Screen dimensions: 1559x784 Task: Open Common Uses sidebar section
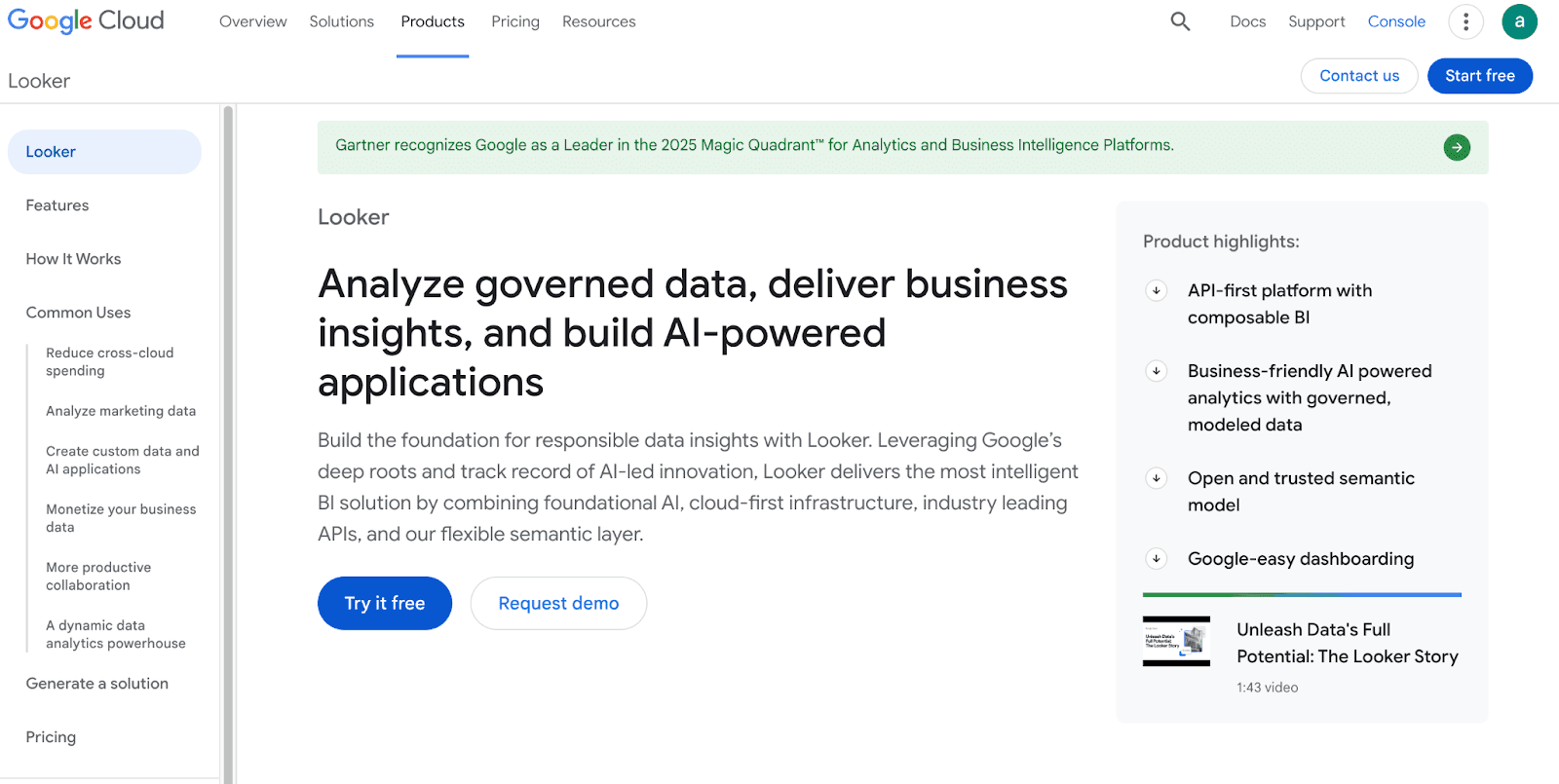(x=78, y=313)
